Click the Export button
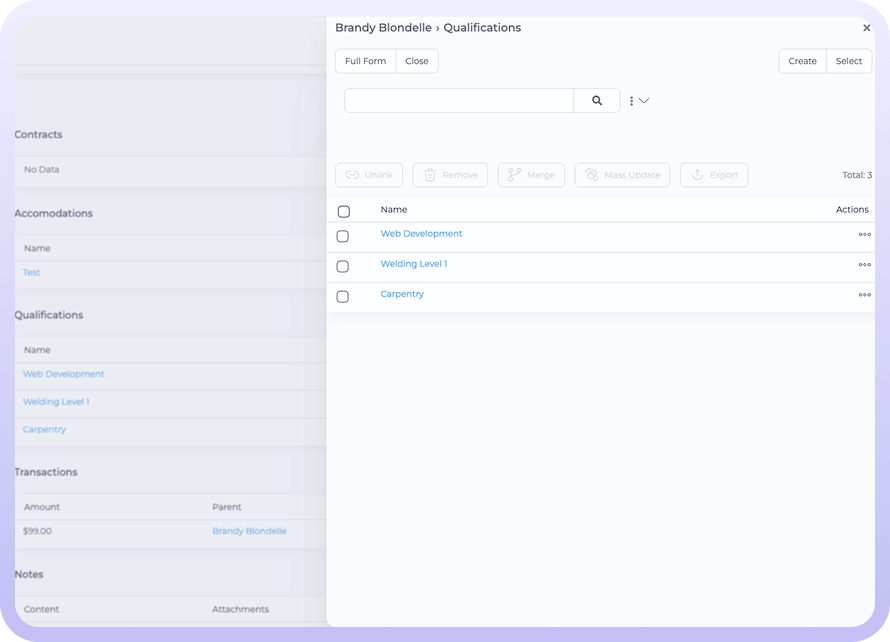 tap(714, 175)
